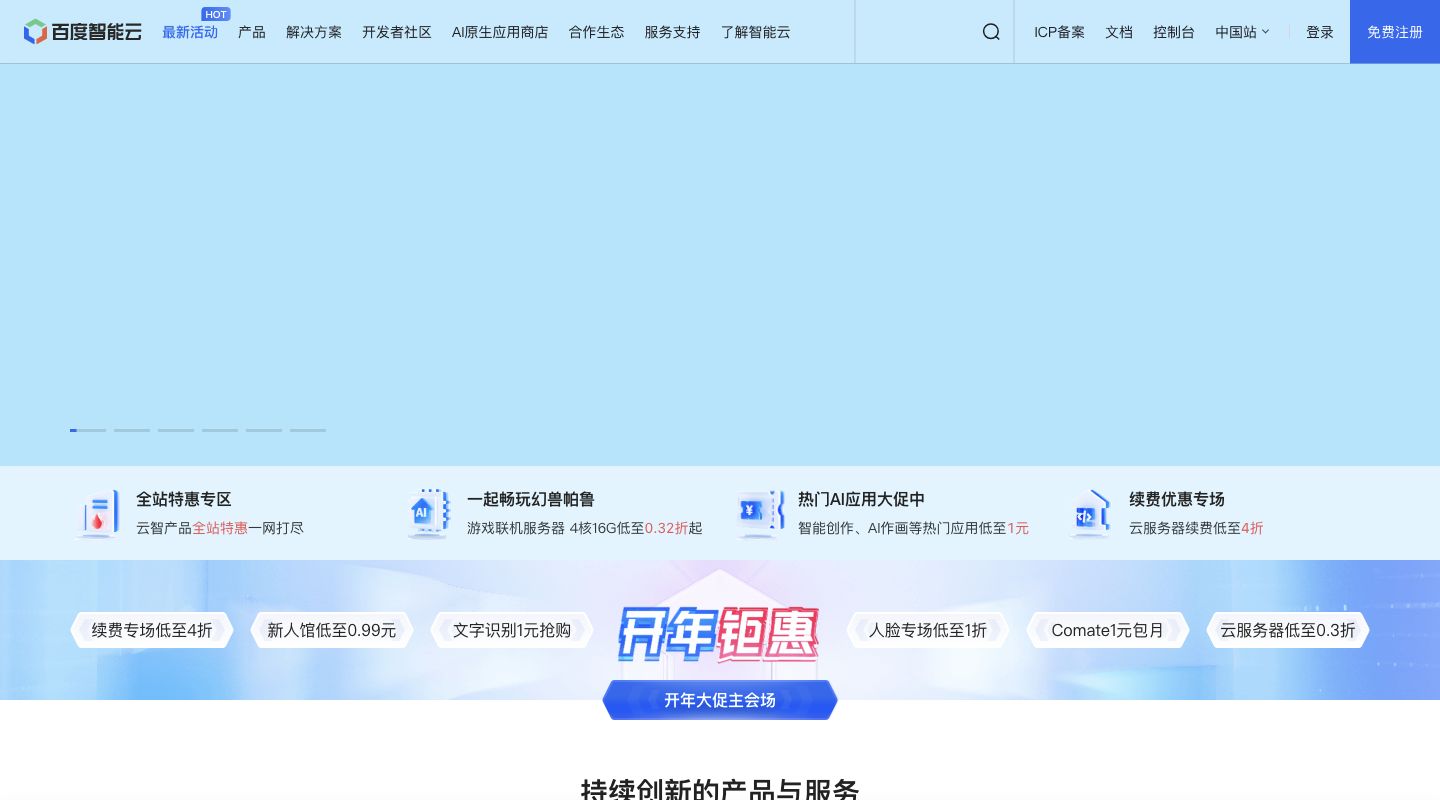Image resolution: width=1440 pixels, height=800 pixels.
Task: Open the 一起畅玩幻兽帕鲁 title
Action: [x=531, y=499]
